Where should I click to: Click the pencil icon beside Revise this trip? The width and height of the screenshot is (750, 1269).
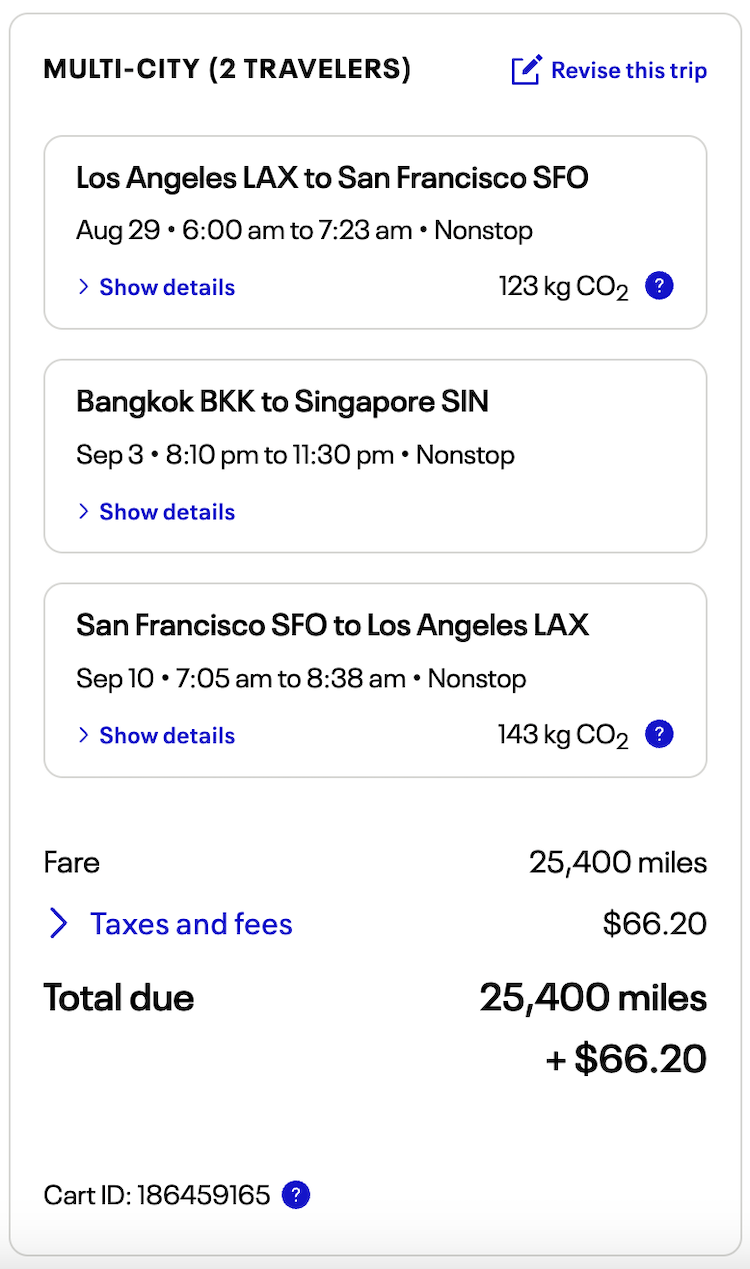pyautogui.click(x=526, y=71)
